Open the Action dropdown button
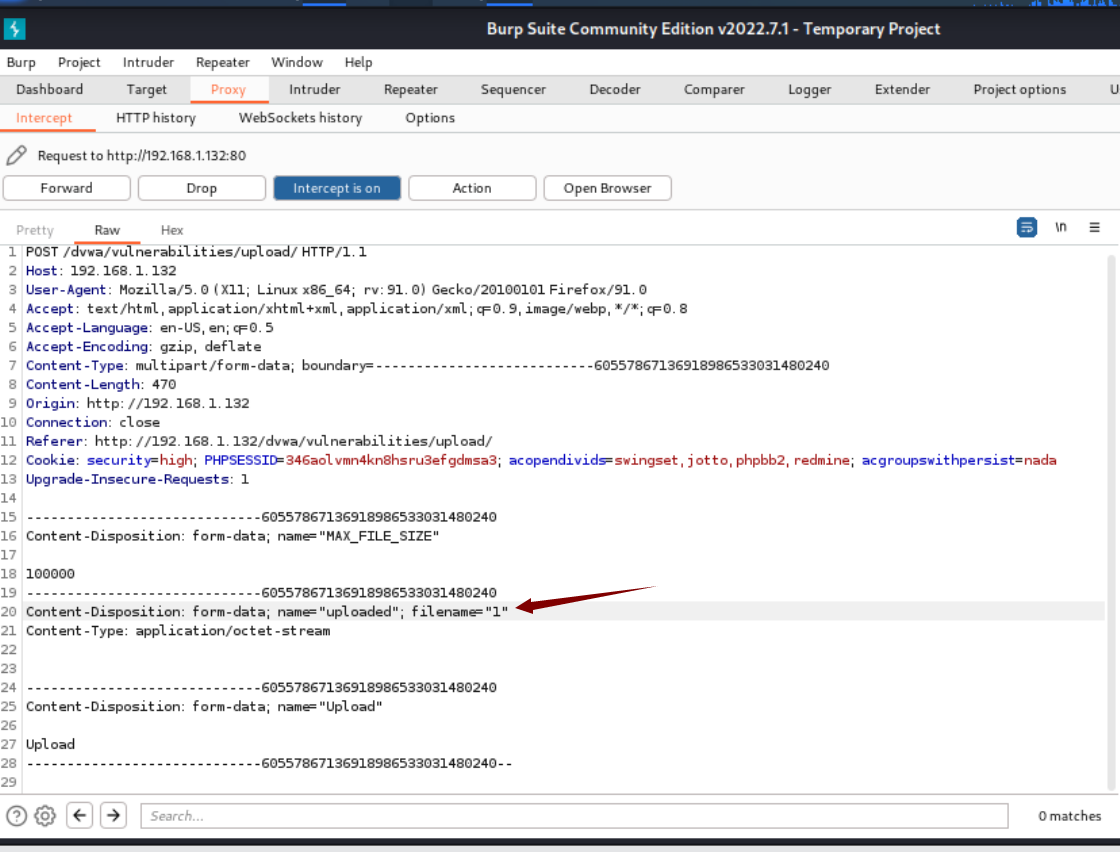 [x=472, y=188]
